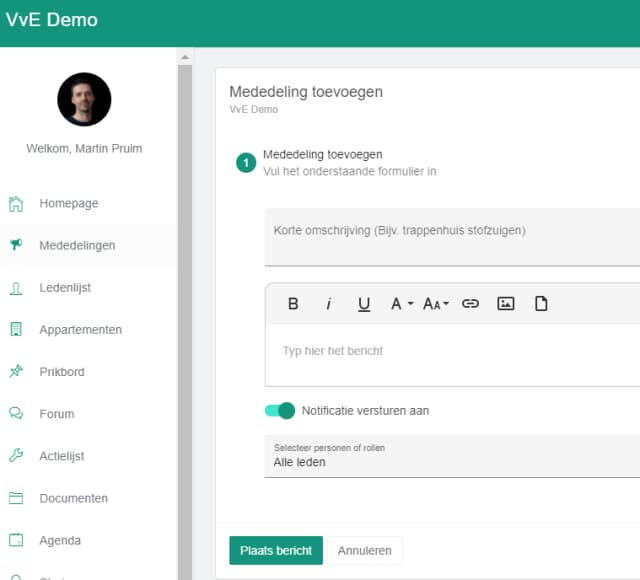Viewport: 640px width, 580px height.
Task: Apply underline formatting in editor
Action: (363, 304)
